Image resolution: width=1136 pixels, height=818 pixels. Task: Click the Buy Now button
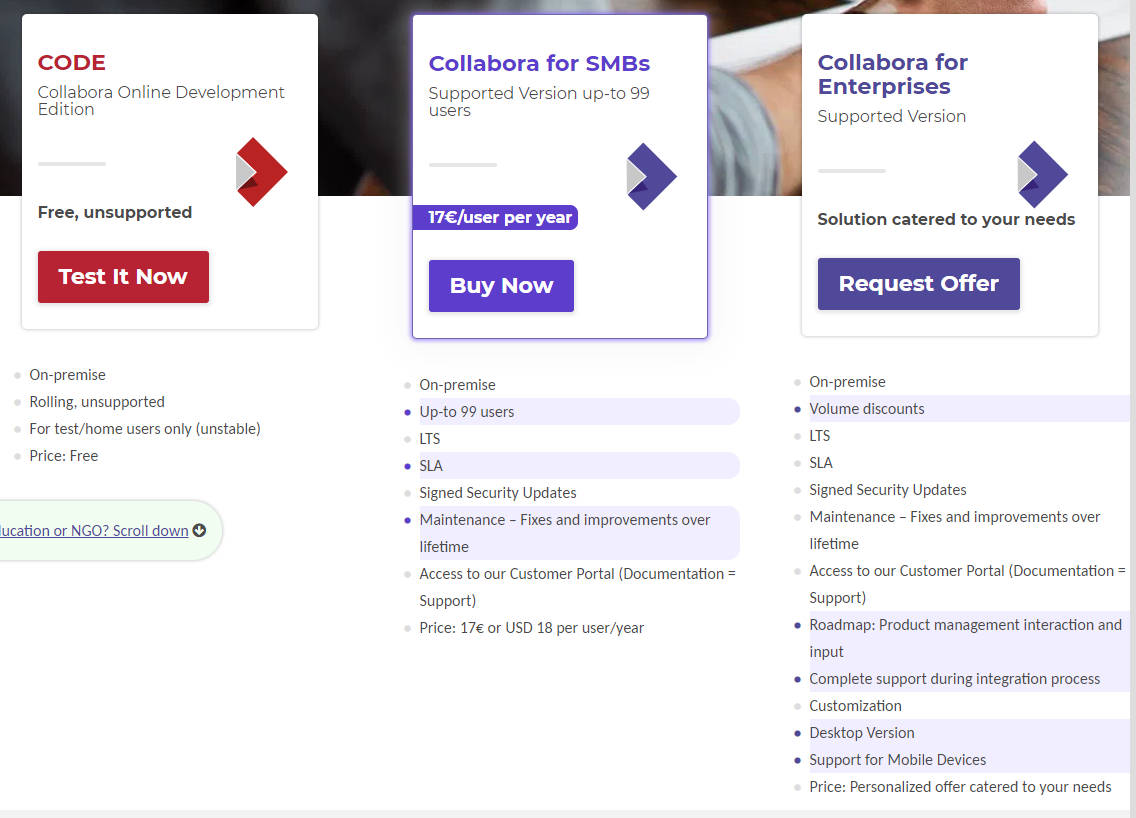[501, 286]
